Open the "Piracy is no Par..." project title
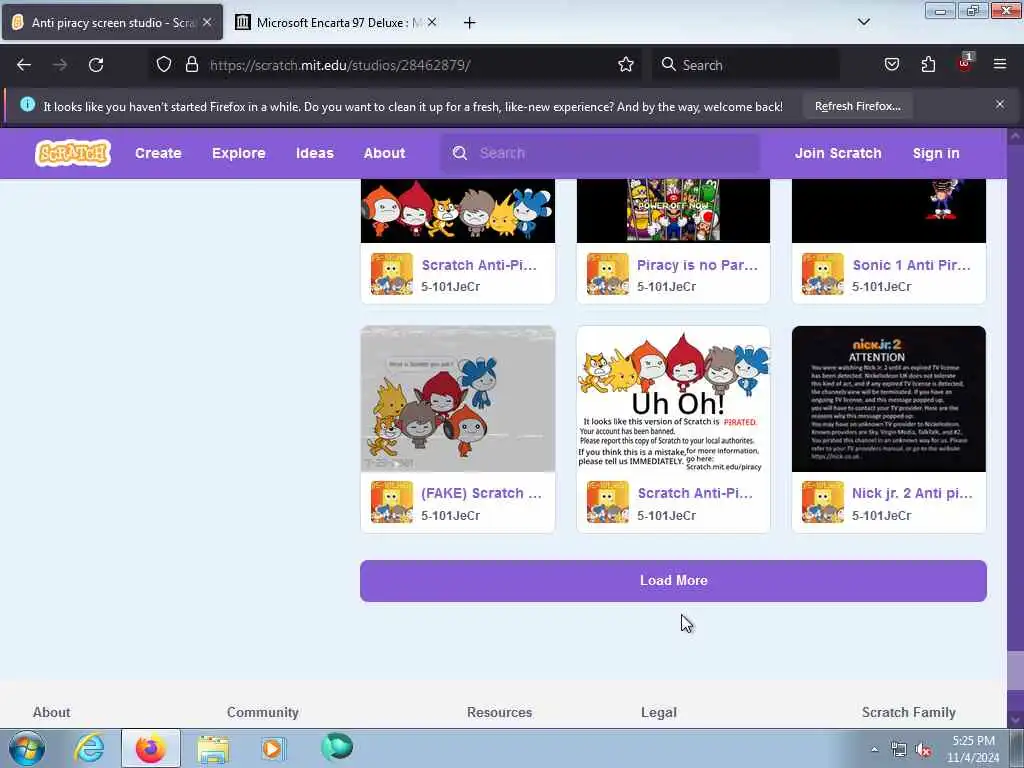The image size is (1024, 768). pos(697,265)
